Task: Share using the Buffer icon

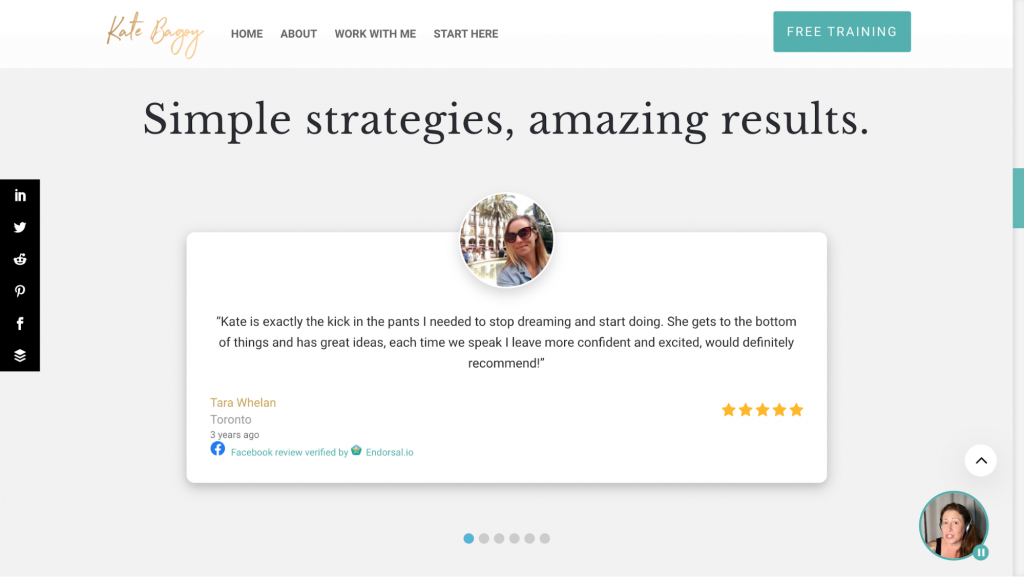Action: (20, 355)
